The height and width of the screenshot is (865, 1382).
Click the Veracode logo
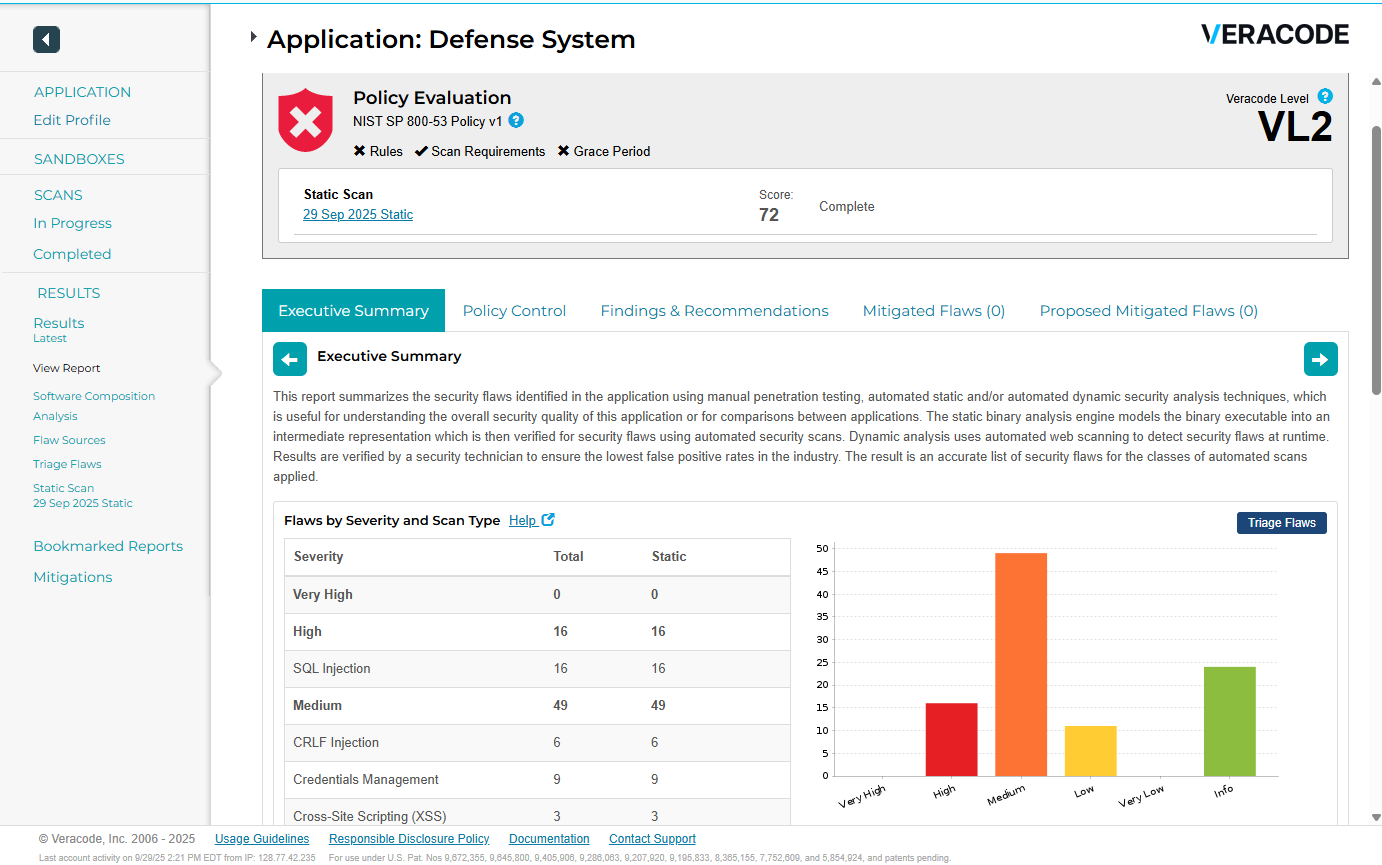point(1274,35)
